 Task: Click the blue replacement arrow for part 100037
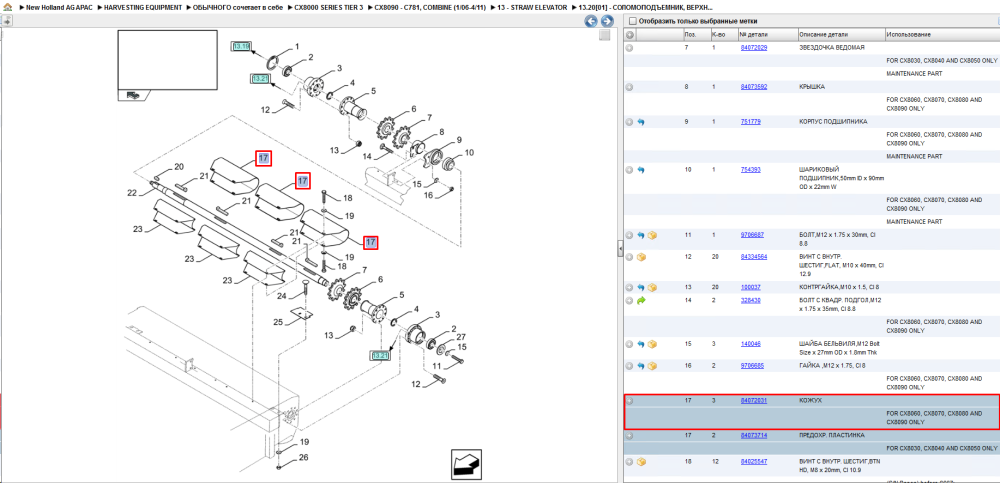pos(642,287)
